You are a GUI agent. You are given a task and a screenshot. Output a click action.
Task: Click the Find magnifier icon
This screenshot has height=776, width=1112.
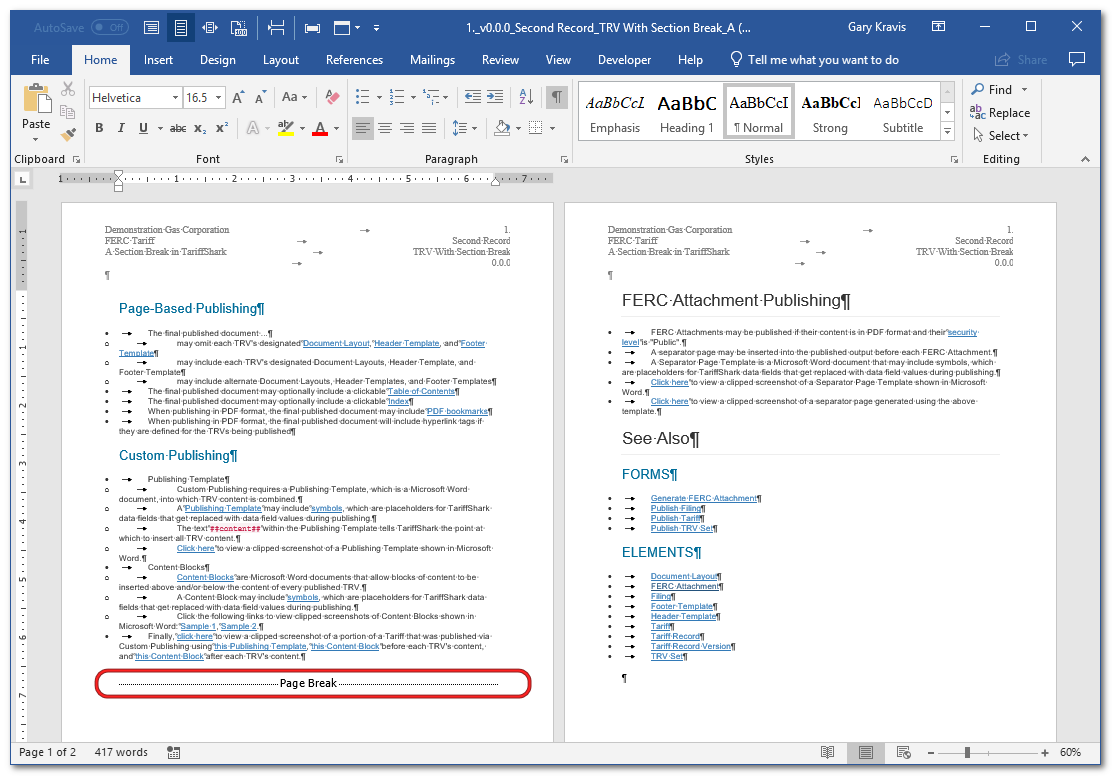point(978,89)
